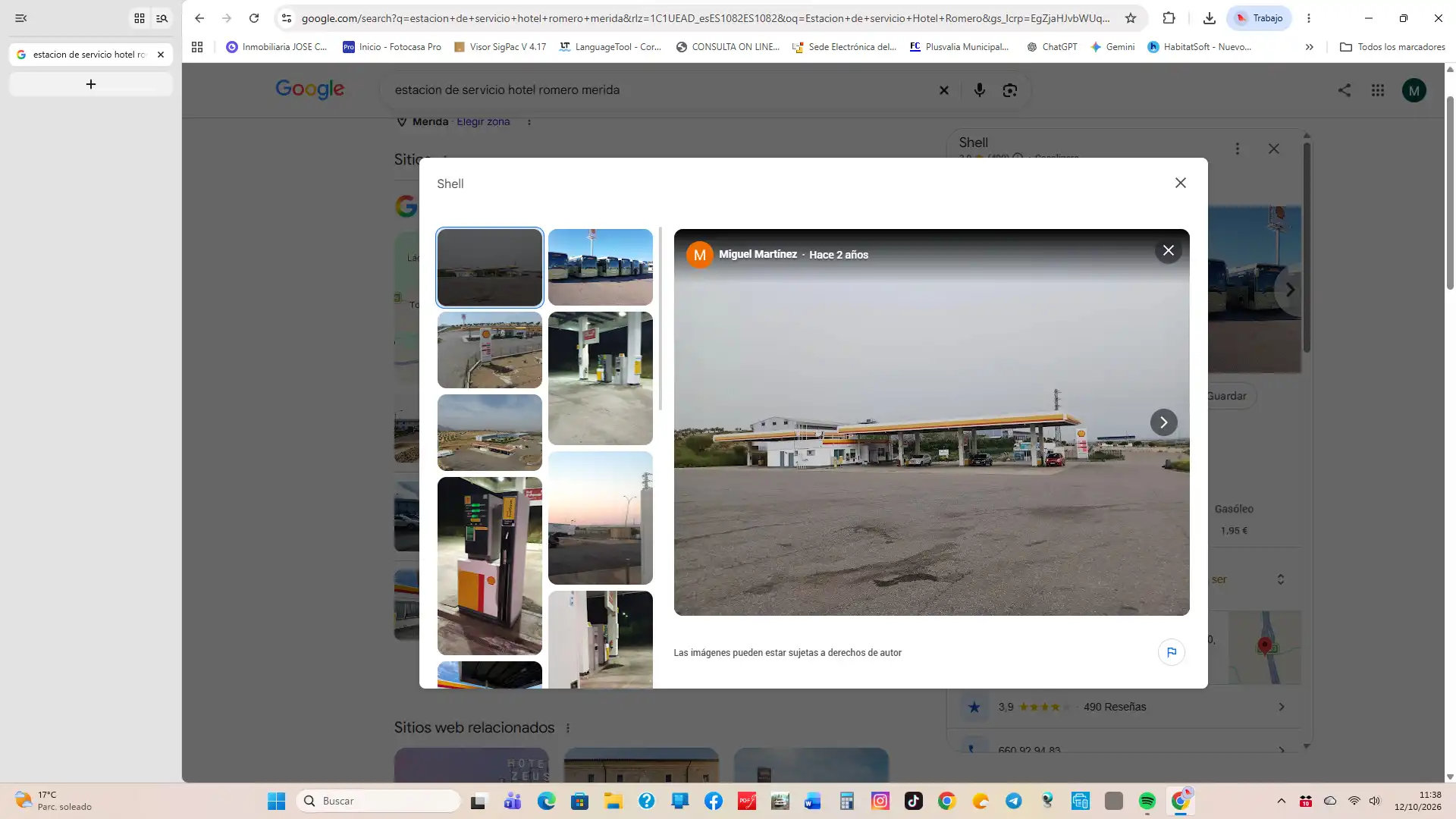The height and width of the screenshot is (819, 1456).
Task: Open the Gemini bookmark
Action: click(x=1112, y=47)
